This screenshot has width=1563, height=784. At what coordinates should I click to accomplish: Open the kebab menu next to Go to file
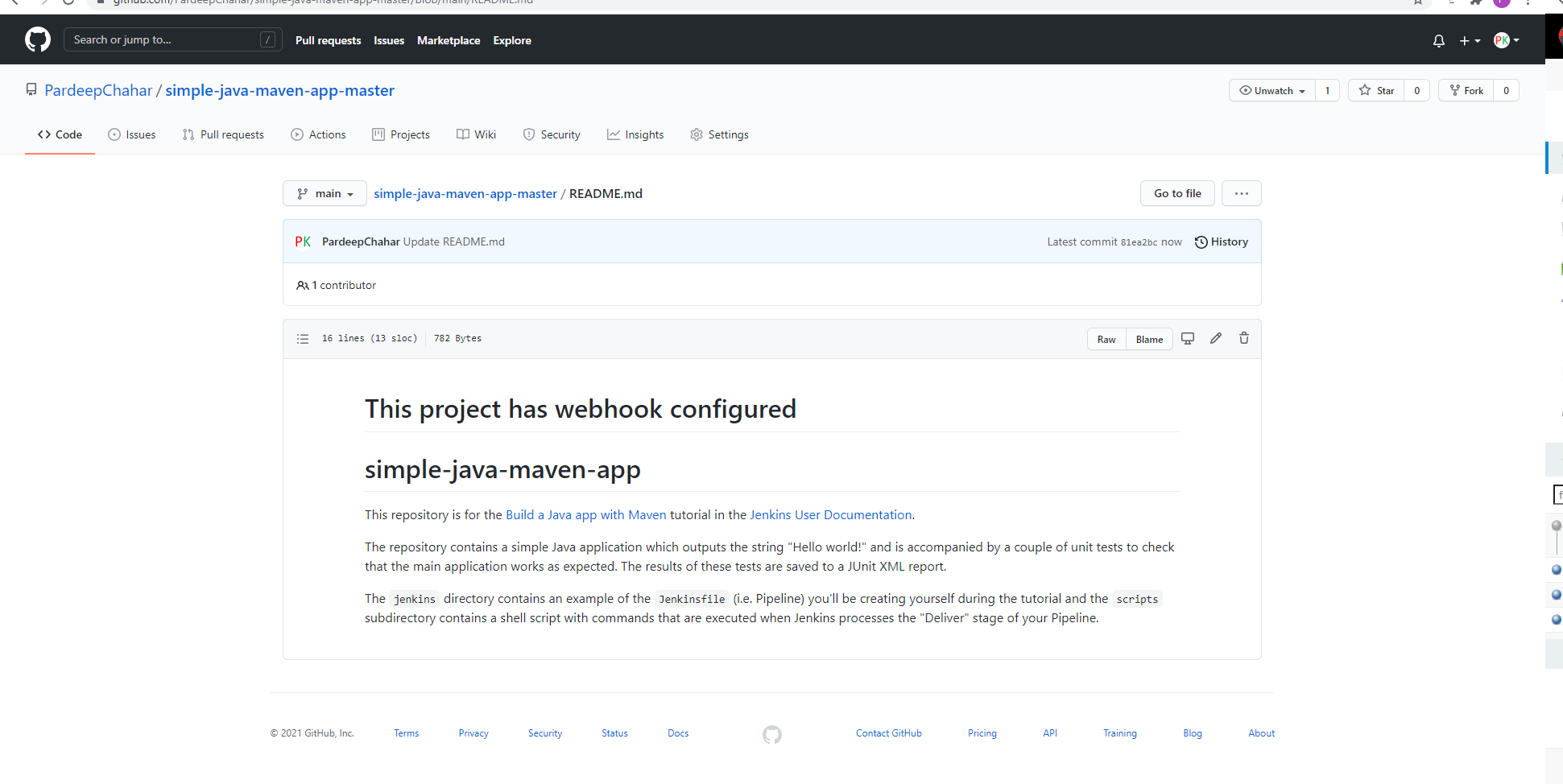1241,193
